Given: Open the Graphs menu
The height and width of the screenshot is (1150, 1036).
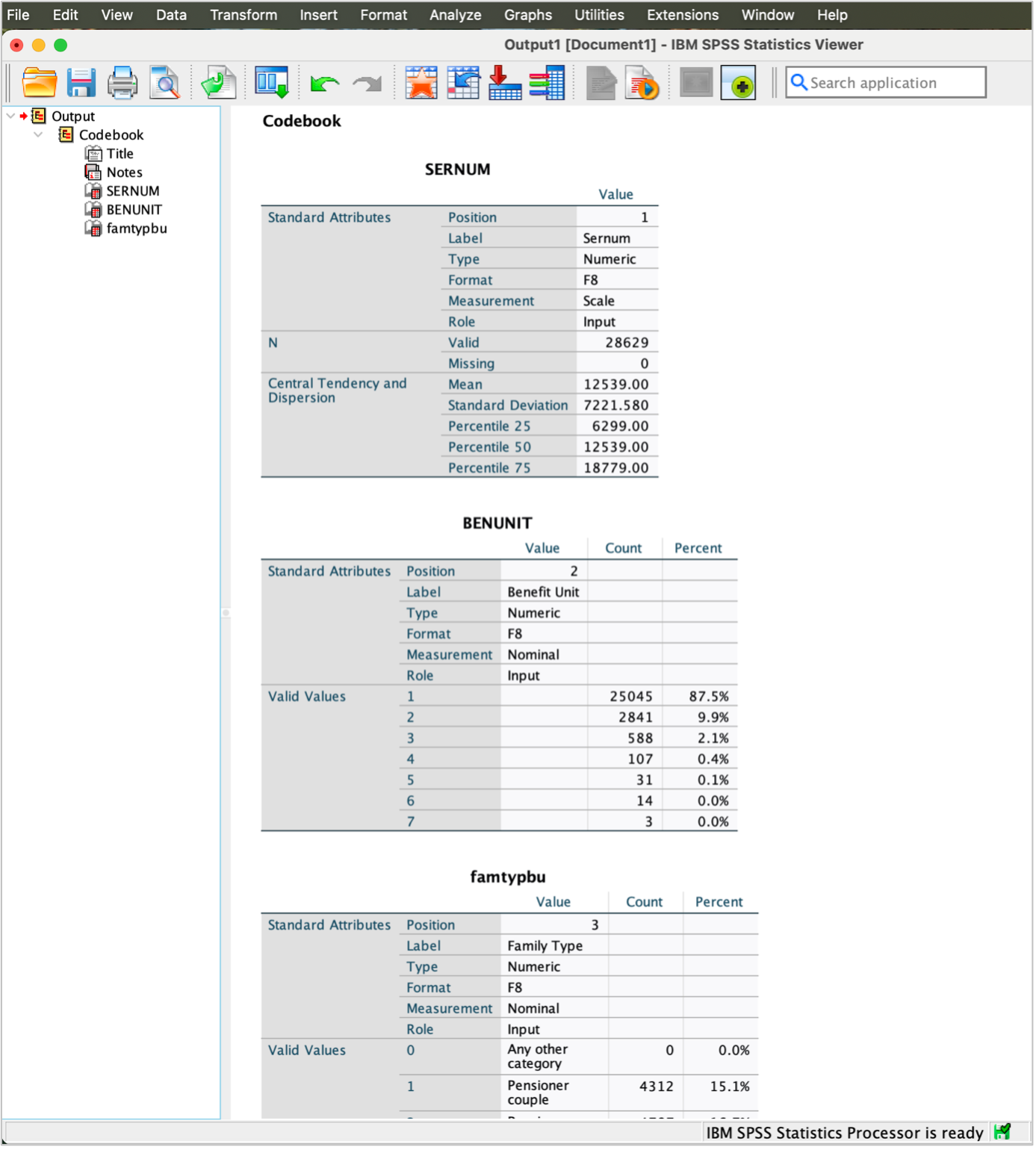Looking at the screenshot, I should (x=527, y=14).
